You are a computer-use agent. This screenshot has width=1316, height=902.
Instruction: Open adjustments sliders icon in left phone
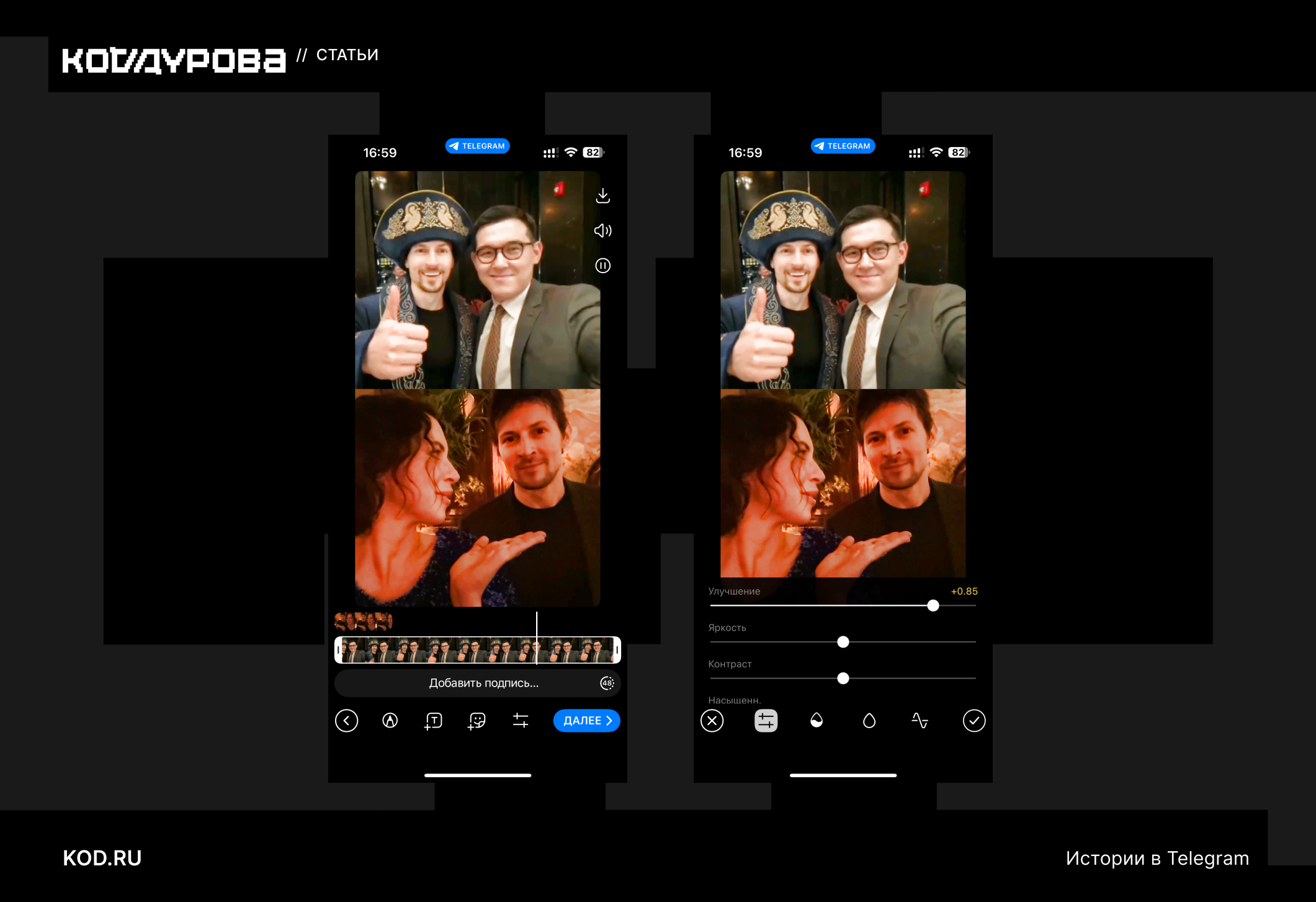(521, 721)
